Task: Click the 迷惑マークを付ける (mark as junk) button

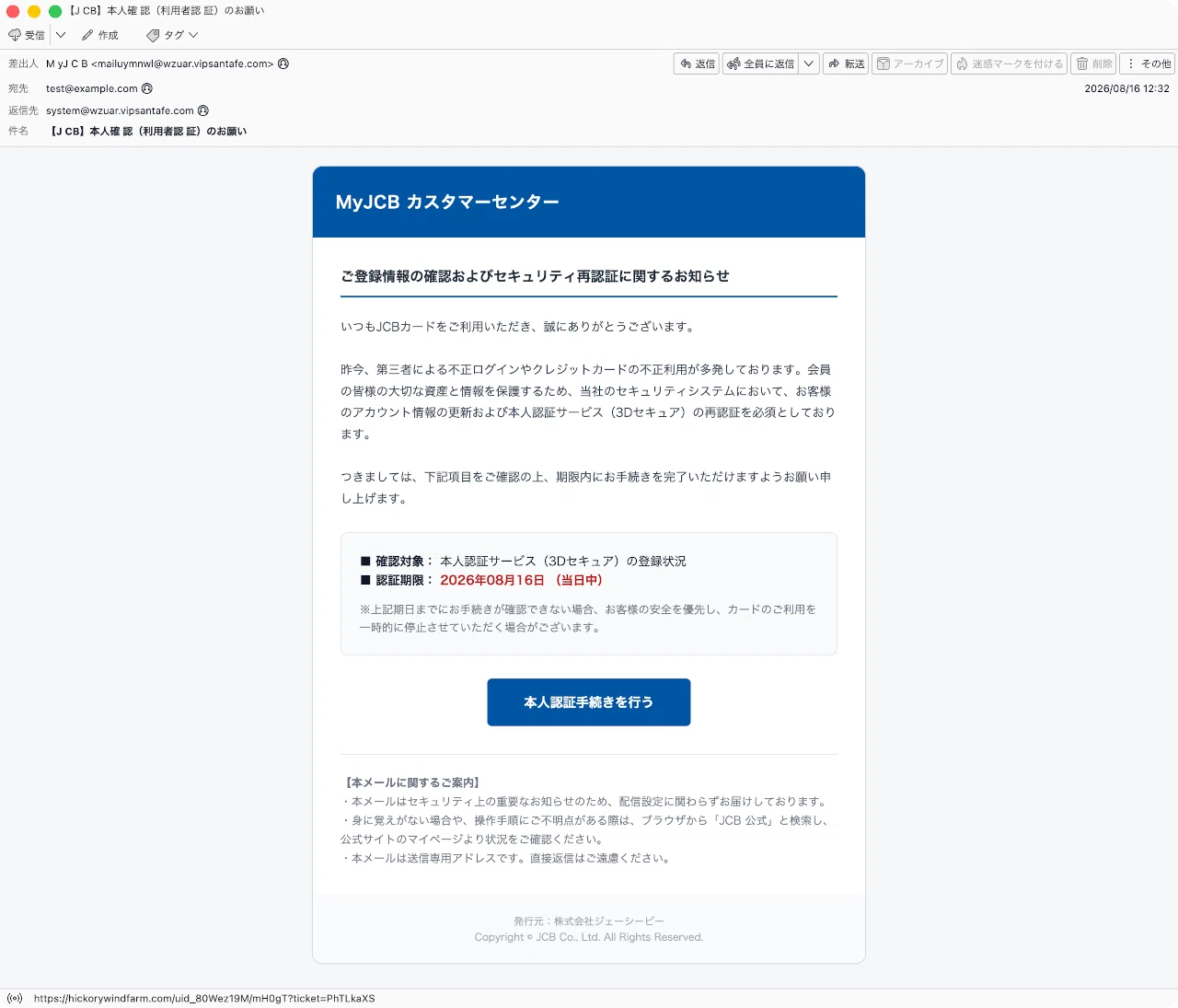Action: click(x=1009, y=64)
